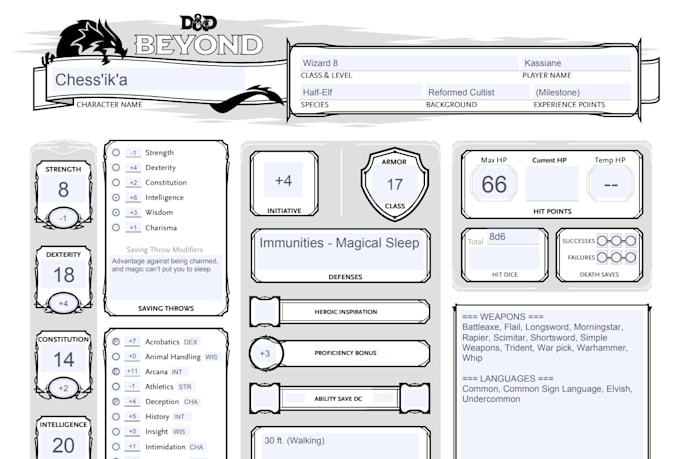Toggle Deception skill proficiency circle
The width and height of the screenshot is (680, 459).
[116, 402]
